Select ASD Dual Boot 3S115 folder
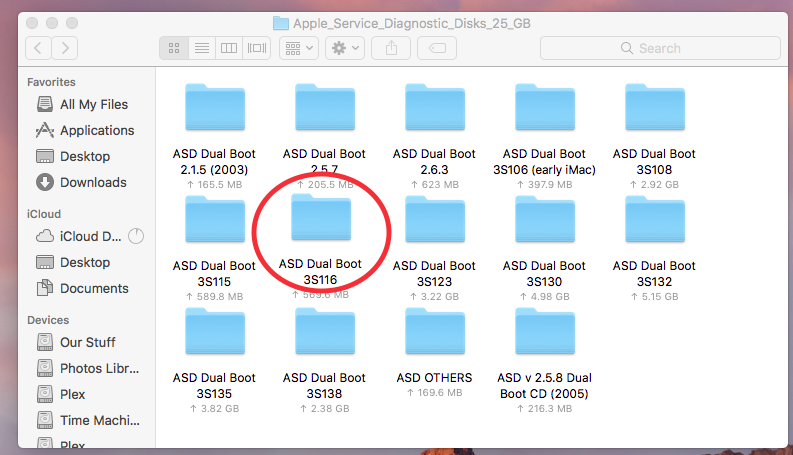793x455 pixels. pyautogui.click(x=214, y=219)
